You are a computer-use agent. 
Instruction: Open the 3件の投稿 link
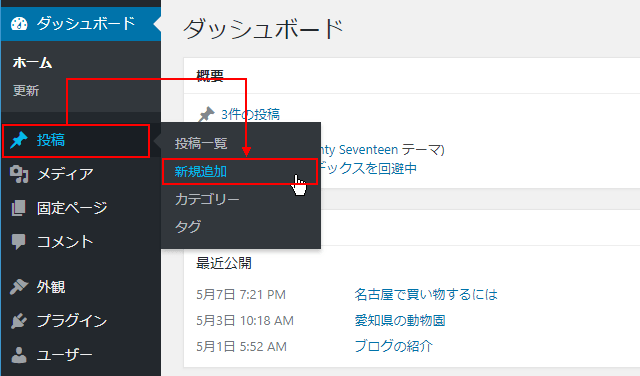pos(250,114)
